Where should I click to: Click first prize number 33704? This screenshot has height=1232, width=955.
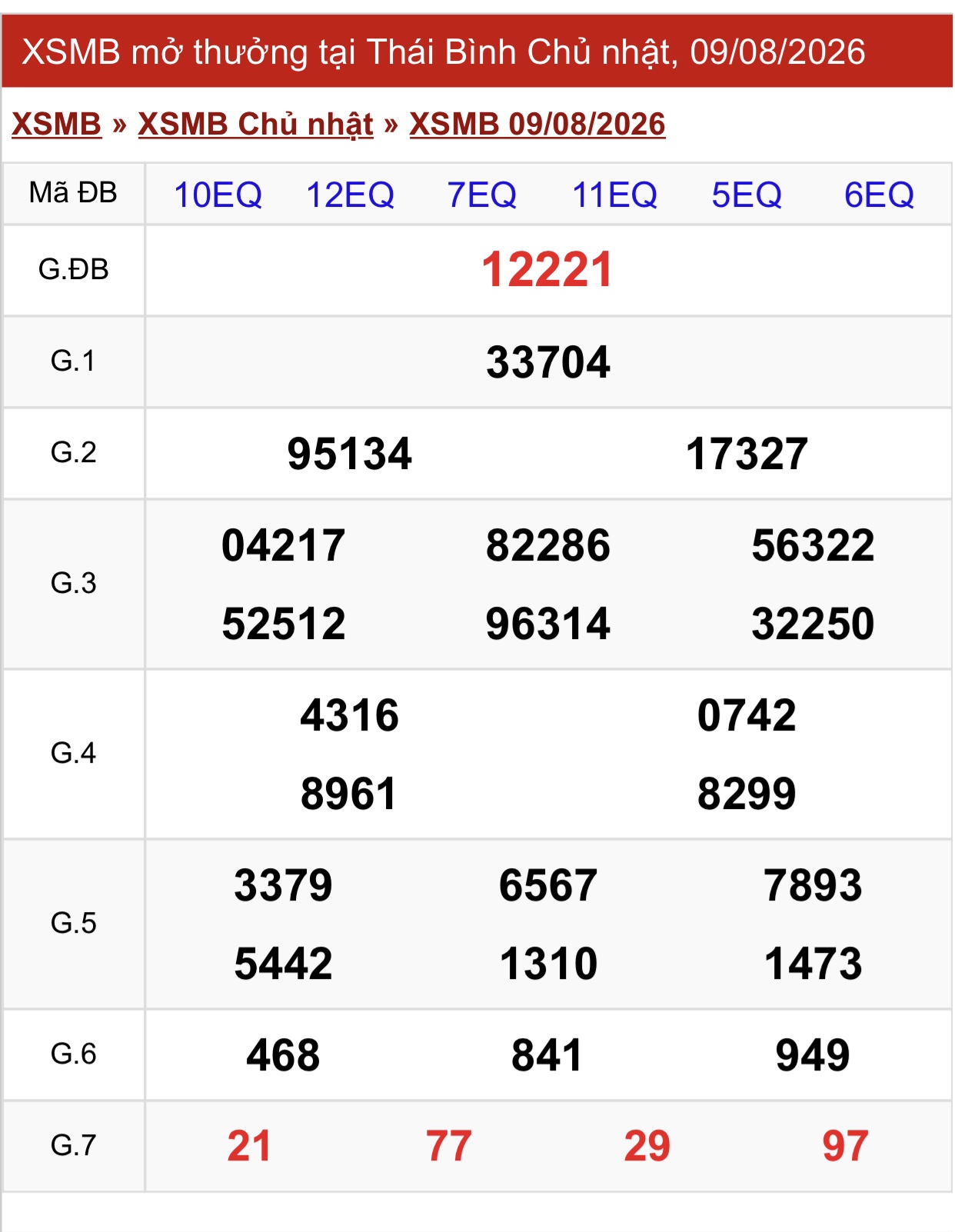coord(547,362)
